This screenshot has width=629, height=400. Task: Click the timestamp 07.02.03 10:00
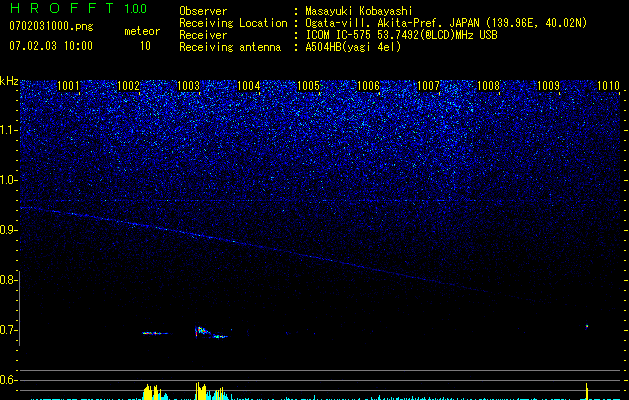tap(51, 46)
